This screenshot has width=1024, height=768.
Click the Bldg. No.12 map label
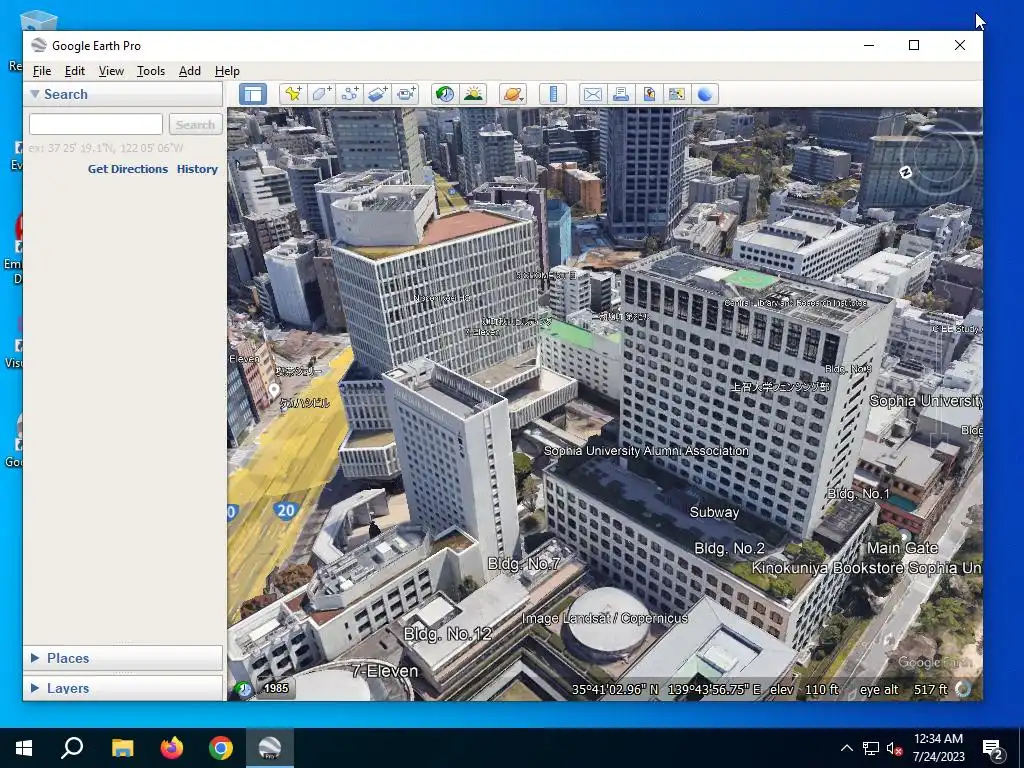click(447, 633)
